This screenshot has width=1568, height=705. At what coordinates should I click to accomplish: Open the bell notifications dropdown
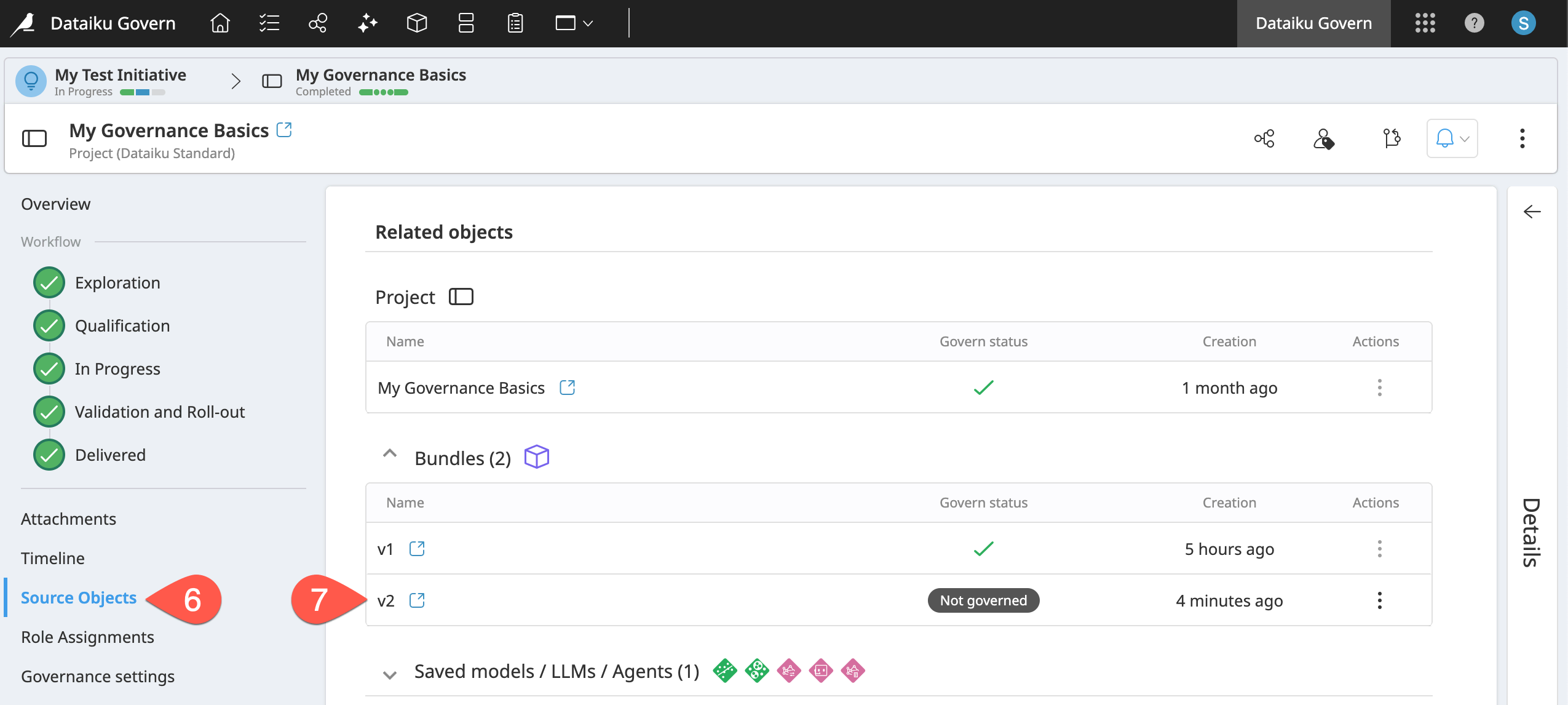pos(1452,138)
